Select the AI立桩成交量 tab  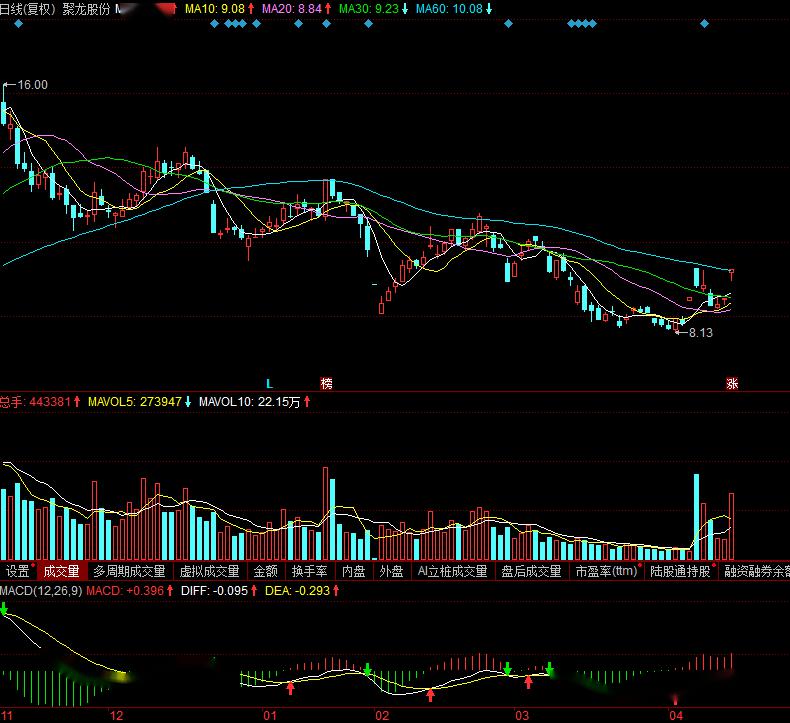pos(452,571)
